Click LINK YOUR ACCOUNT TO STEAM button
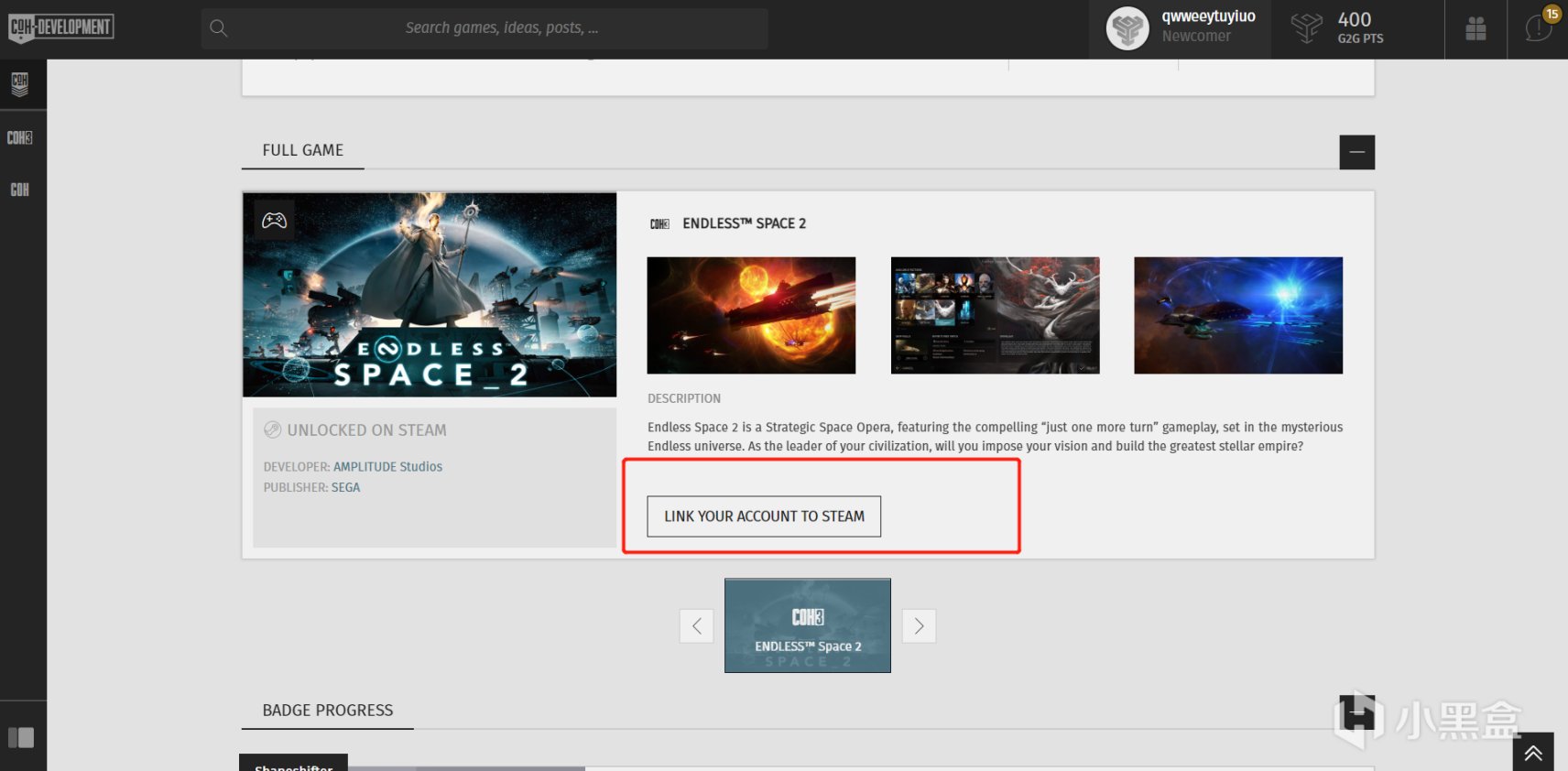 pos(764,516)
